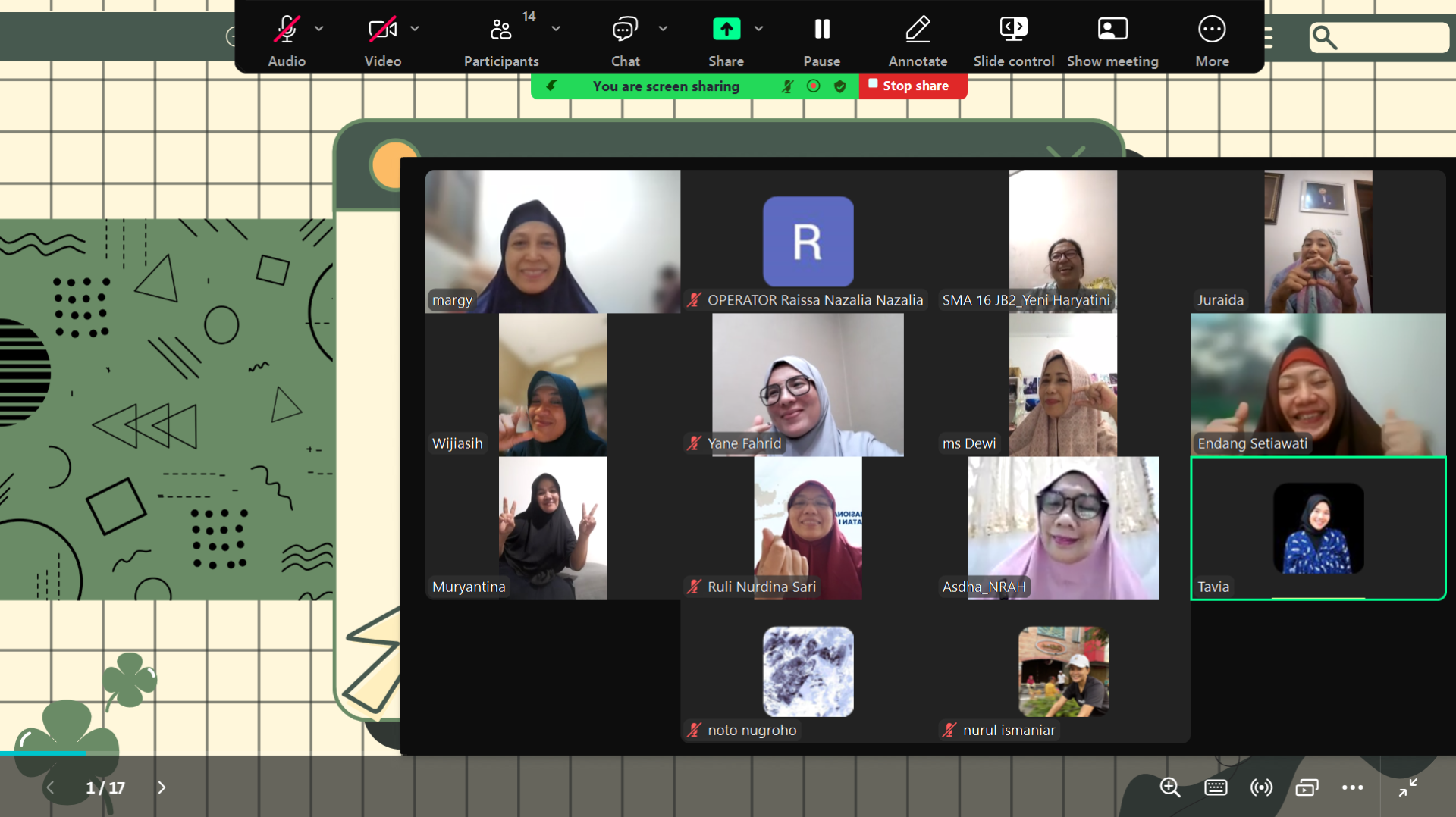Pause the screen share
1456x817 pixels.
pyautogui.click(x=822, y=30)
